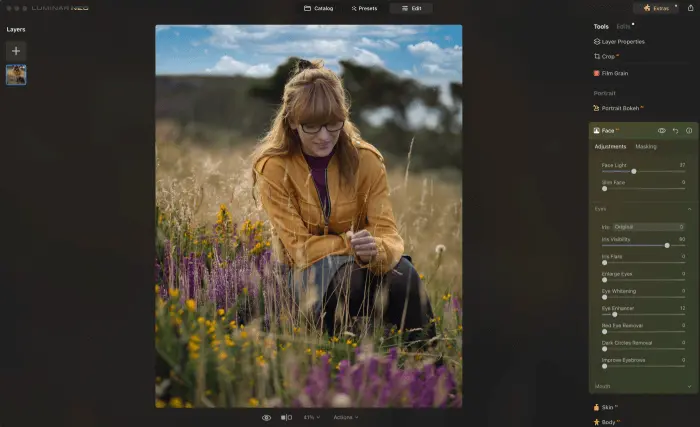Expand the Mouth section

(x=689, y=386)
